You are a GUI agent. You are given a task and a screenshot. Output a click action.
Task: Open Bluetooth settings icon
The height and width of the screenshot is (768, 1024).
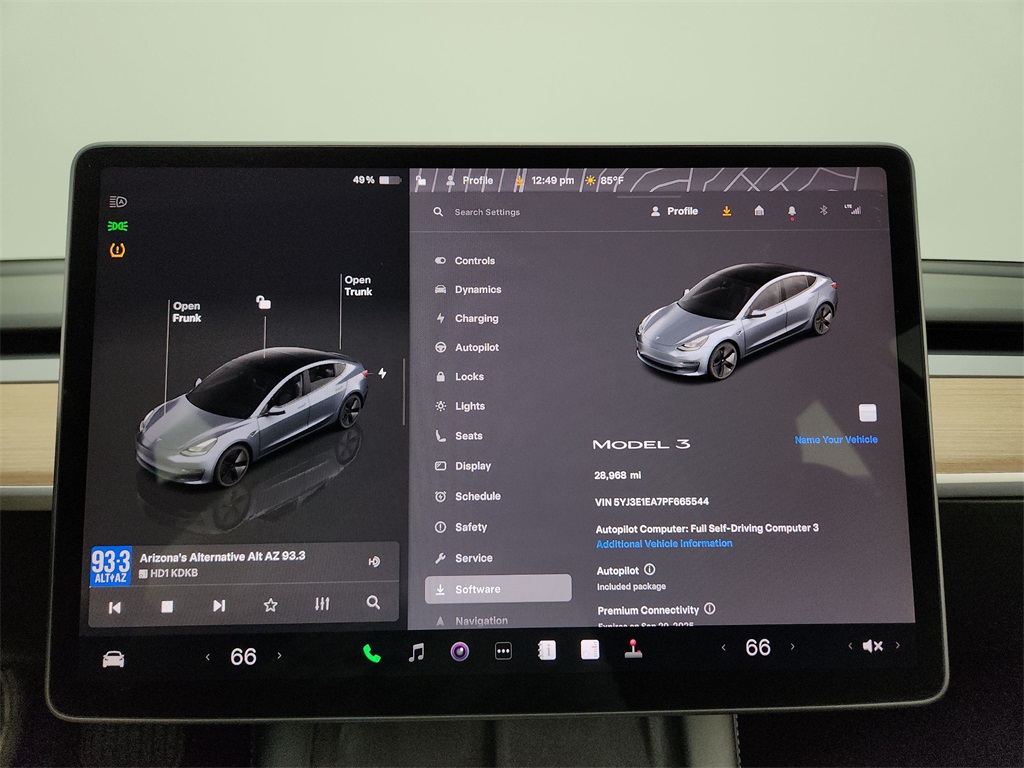pyautogui.click(x=824, y=210)
